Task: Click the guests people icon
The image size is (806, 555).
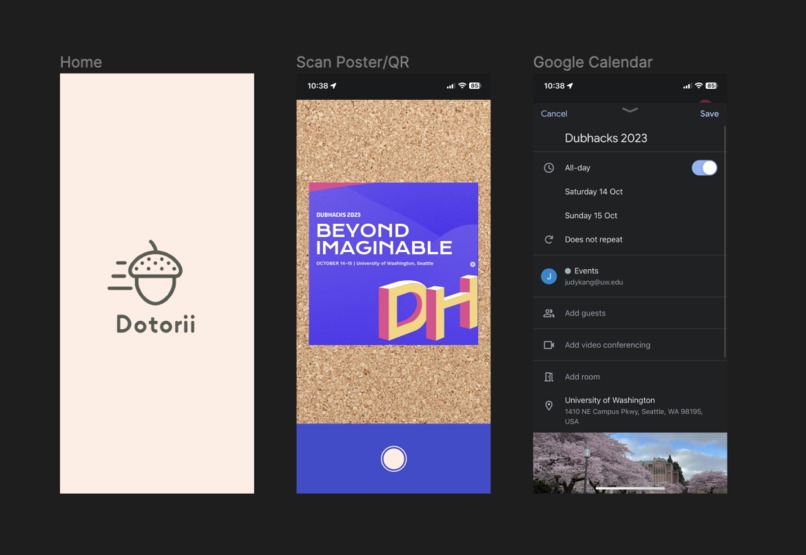Action: 548,313
